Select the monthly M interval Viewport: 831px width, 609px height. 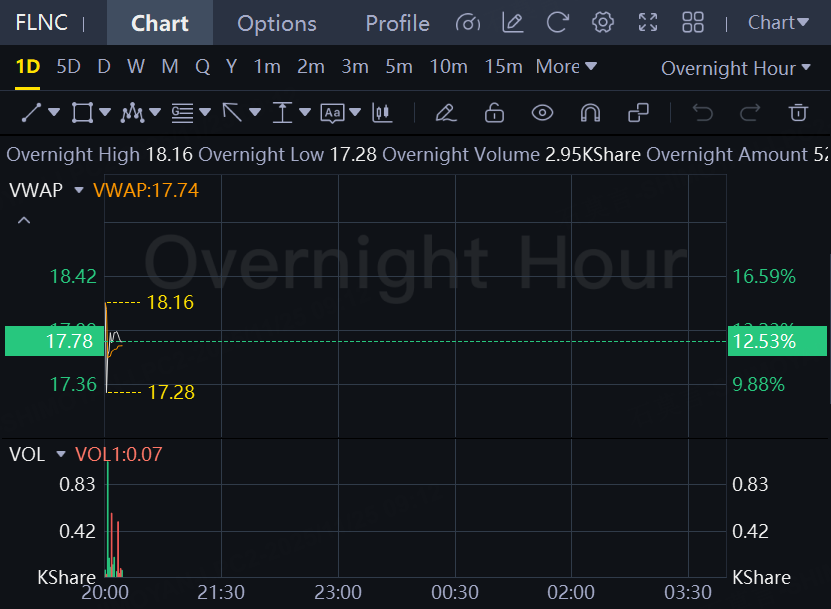[x=170, y=67]
